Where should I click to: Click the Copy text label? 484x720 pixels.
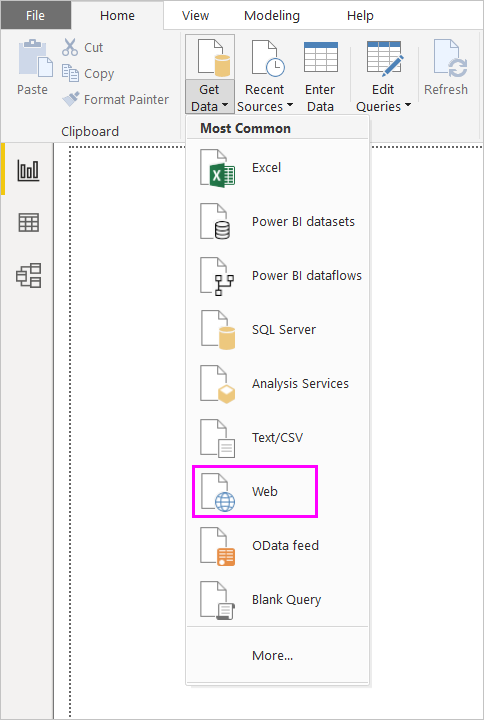(x=99, y=73)
